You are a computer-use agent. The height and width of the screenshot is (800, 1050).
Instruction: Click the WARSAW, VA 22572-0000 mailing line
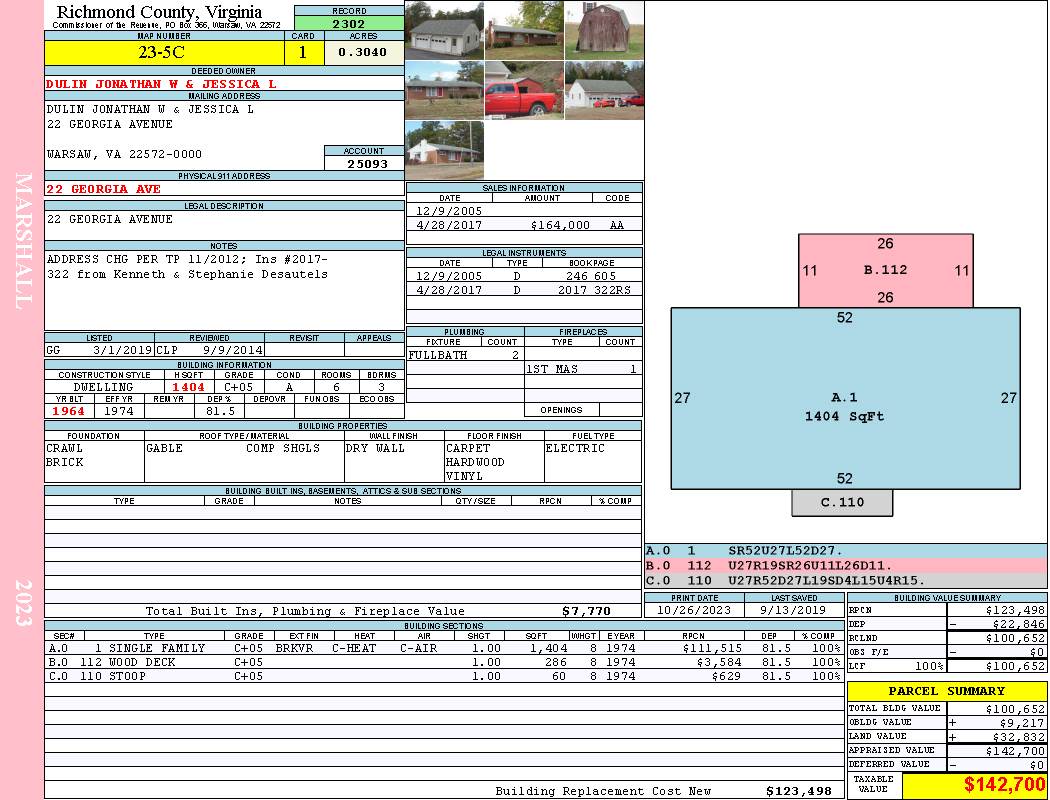(x=124, y=154)
